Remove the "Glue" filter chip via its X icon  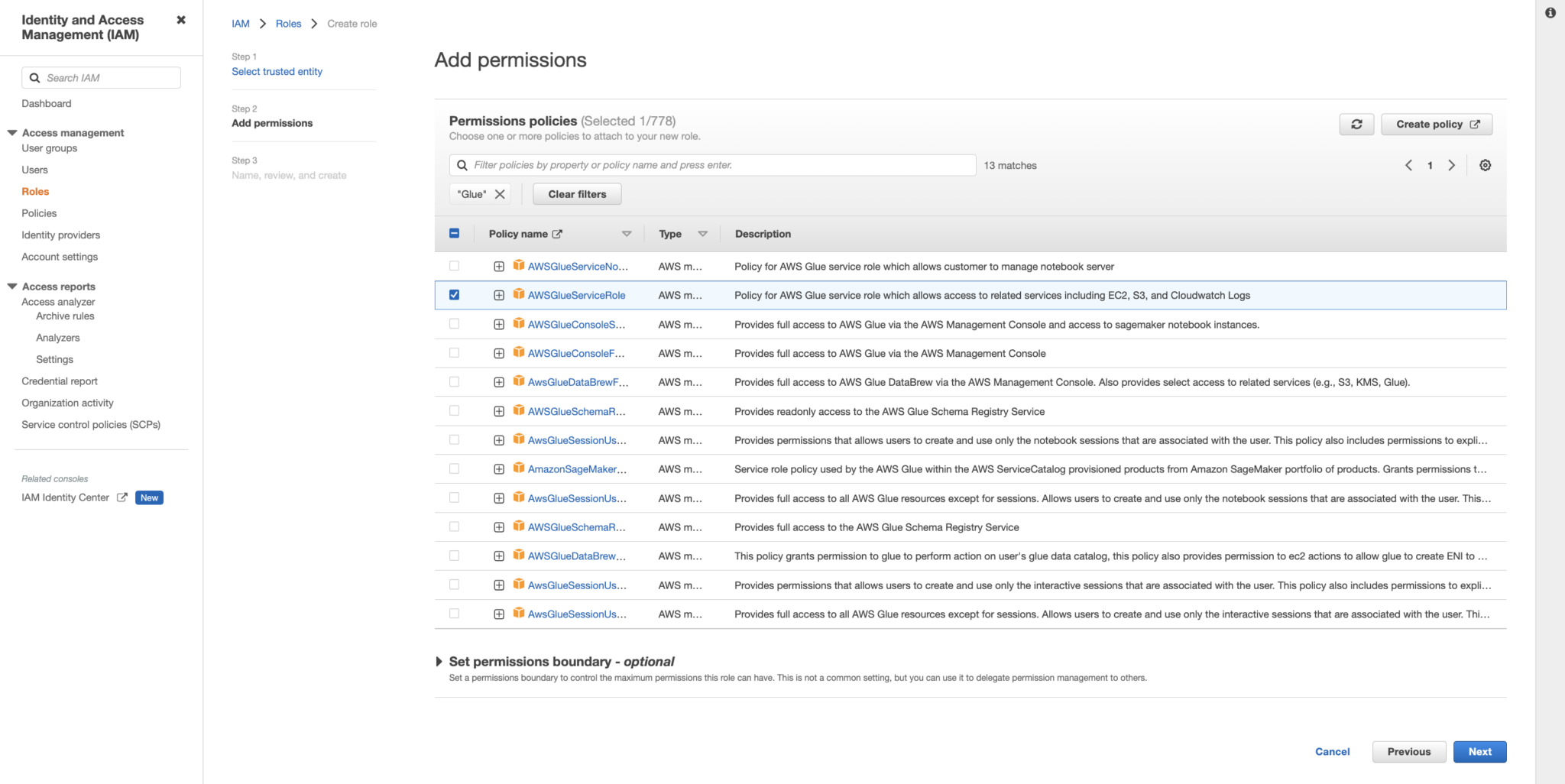(501, 193)
